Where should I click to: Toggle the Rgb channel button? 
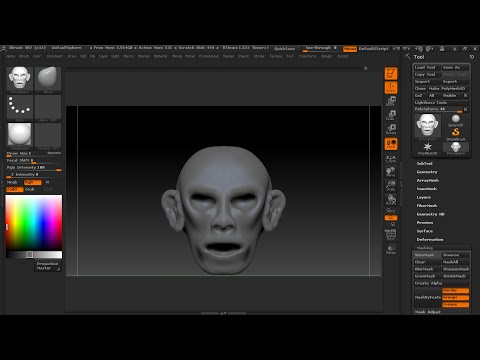32,182
